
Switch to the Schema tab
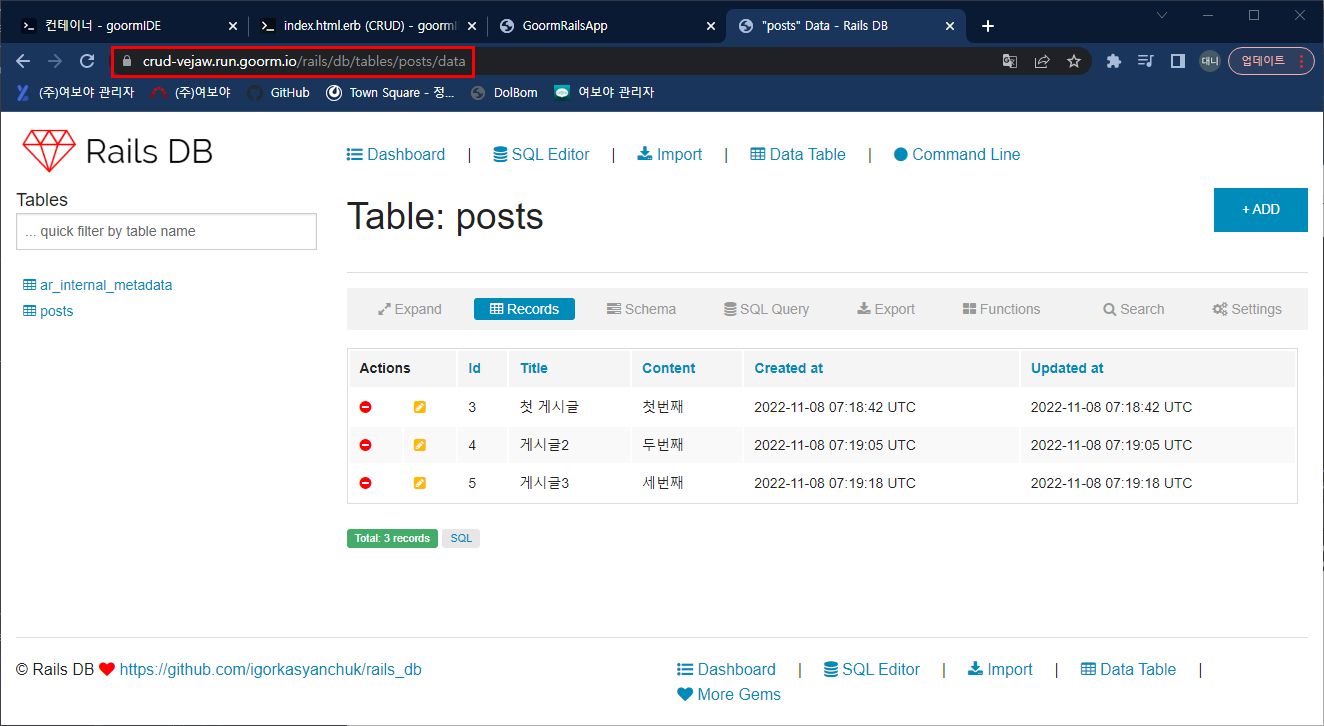[x=641, y=309]
